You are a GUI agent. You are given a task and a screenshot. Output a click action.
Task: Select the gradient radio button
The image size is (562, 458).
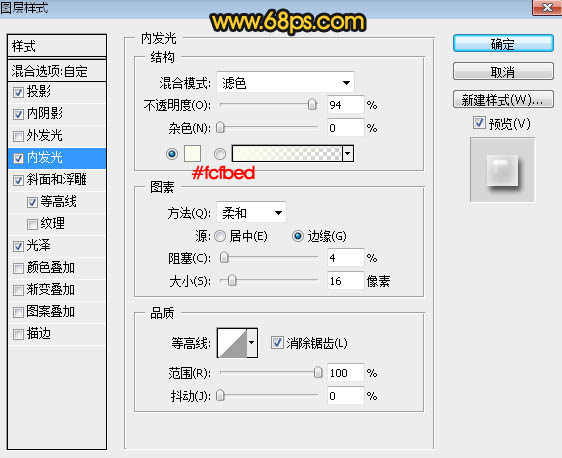point(220,154)
